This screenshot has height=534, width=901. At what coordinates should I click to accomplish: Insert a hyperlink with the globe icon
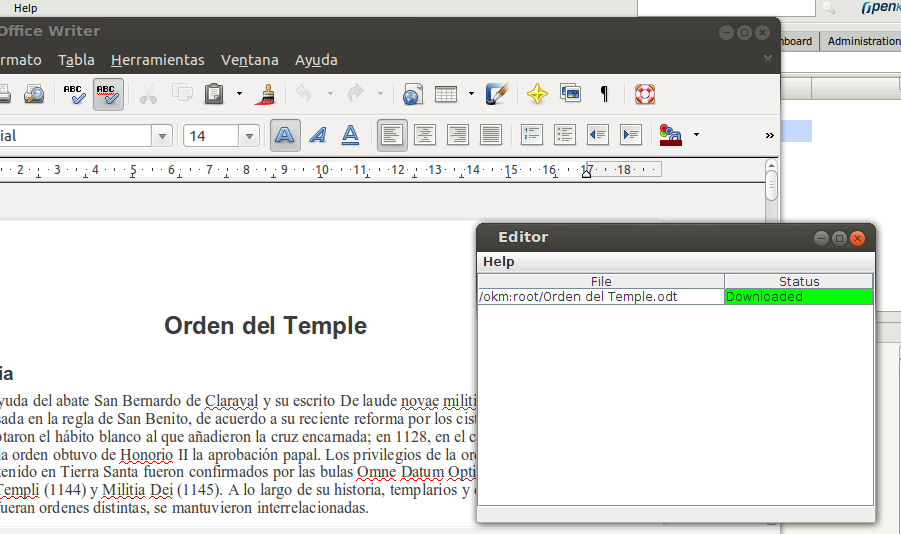tap(413, 94)
